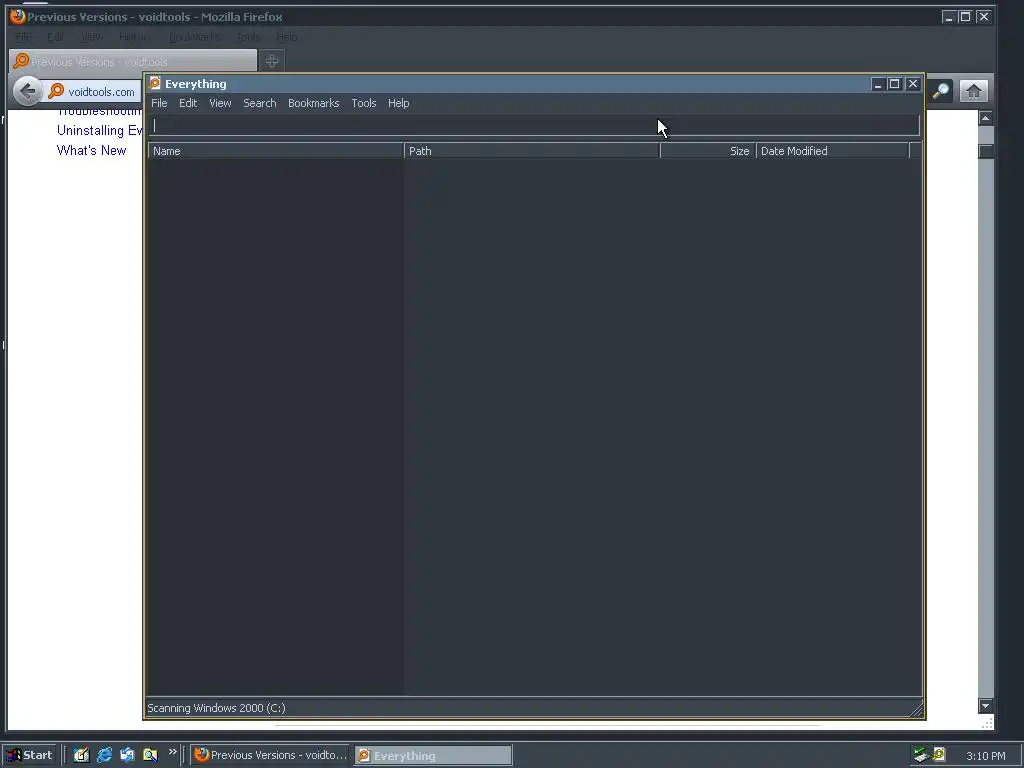Click Firefox page scrollbar down arrow
The width and height of the screenshot is (1024, 768).
(x=985, y=705)
